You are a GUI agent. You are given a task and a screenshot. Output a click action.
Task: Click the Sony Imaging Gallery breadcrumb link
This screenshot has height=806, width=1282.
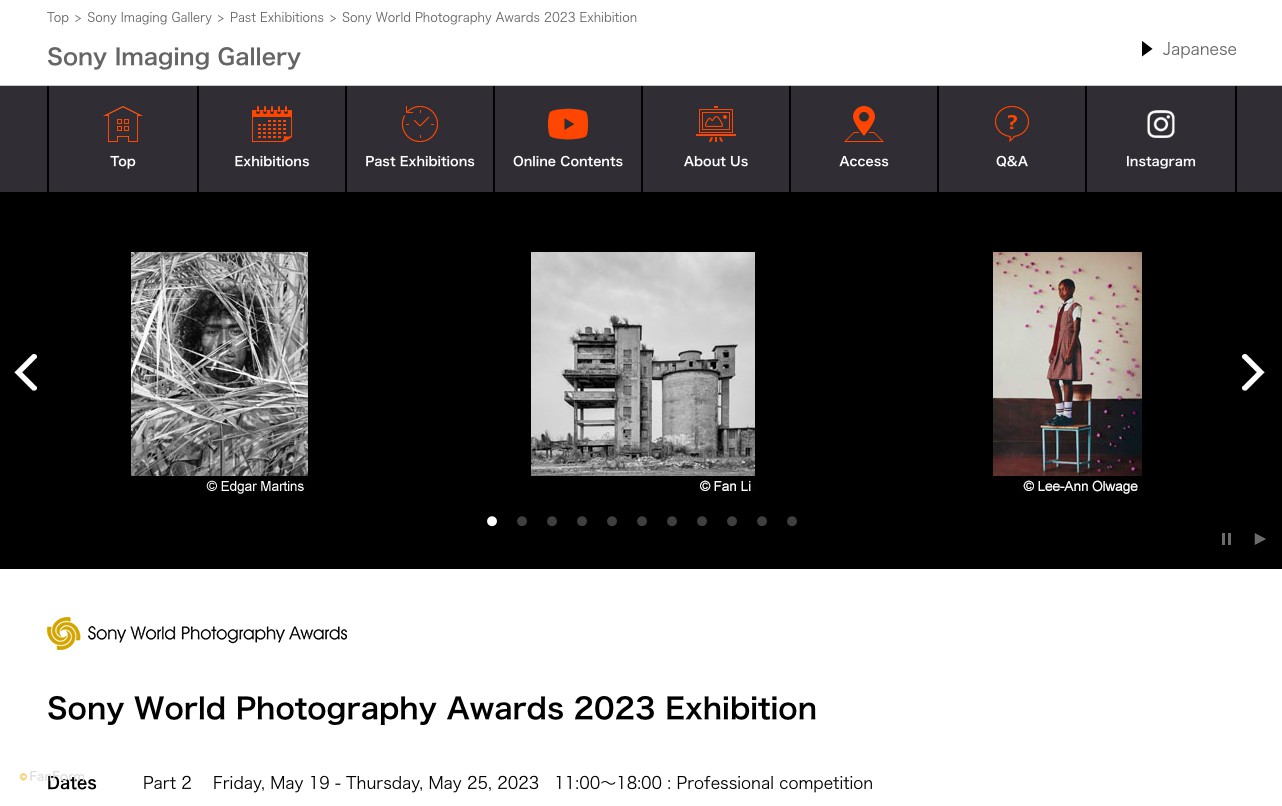(149, 17)
